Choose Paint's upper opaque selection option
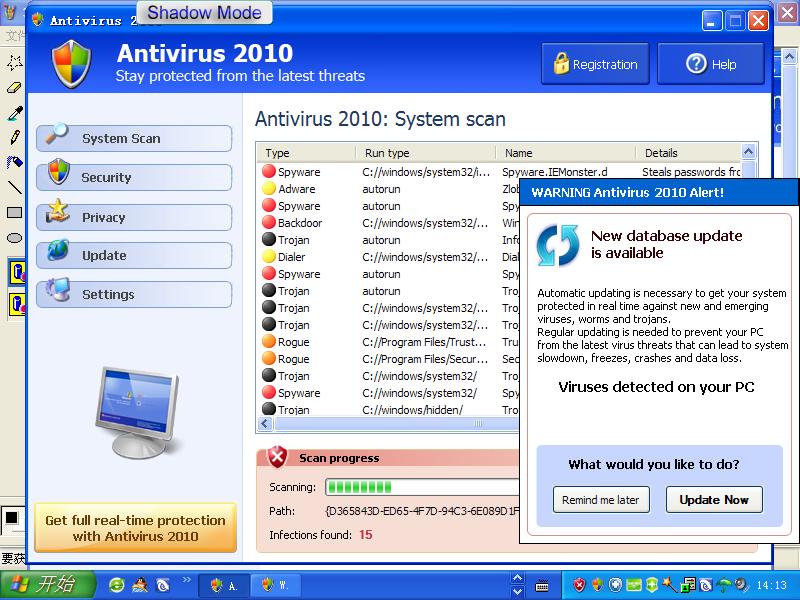 tap(17, 272)
